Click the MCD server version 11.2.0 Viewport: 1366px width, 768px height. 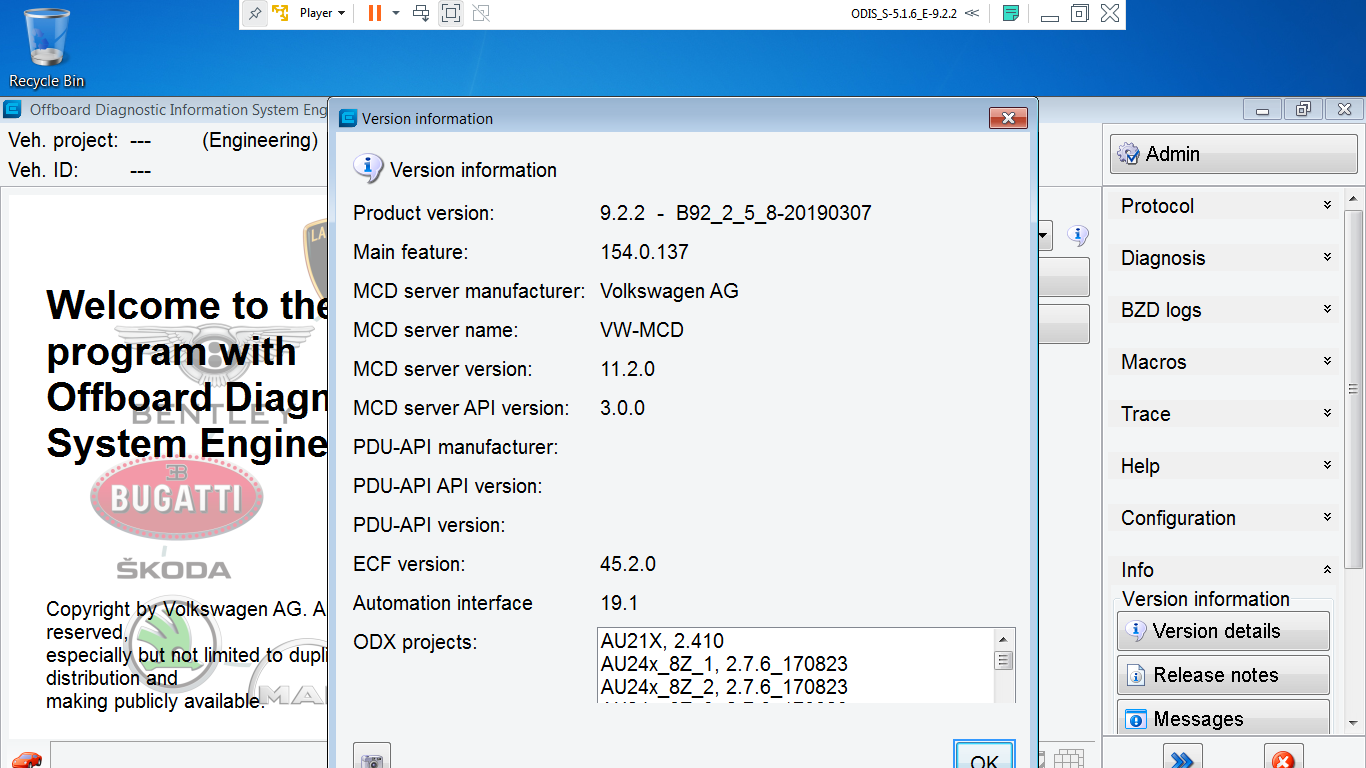(x=627, y=369)
